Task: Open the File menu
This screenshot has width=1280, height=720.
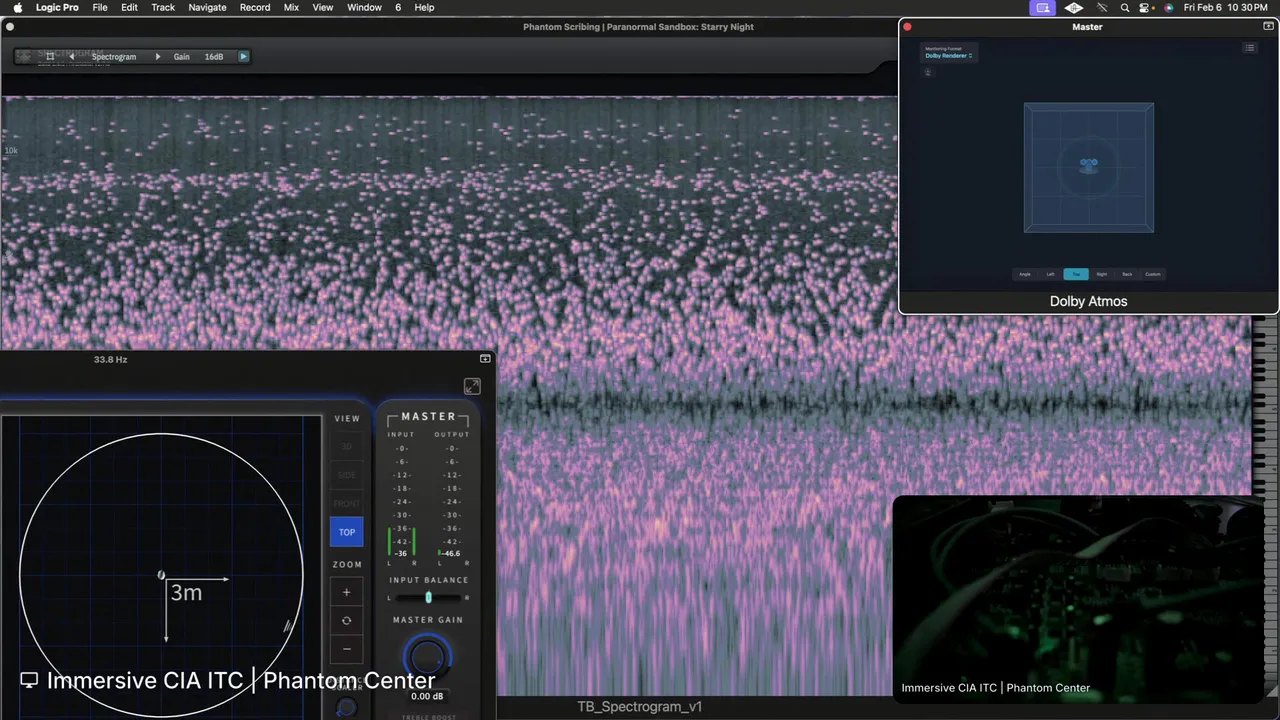Action: point(100,7)
